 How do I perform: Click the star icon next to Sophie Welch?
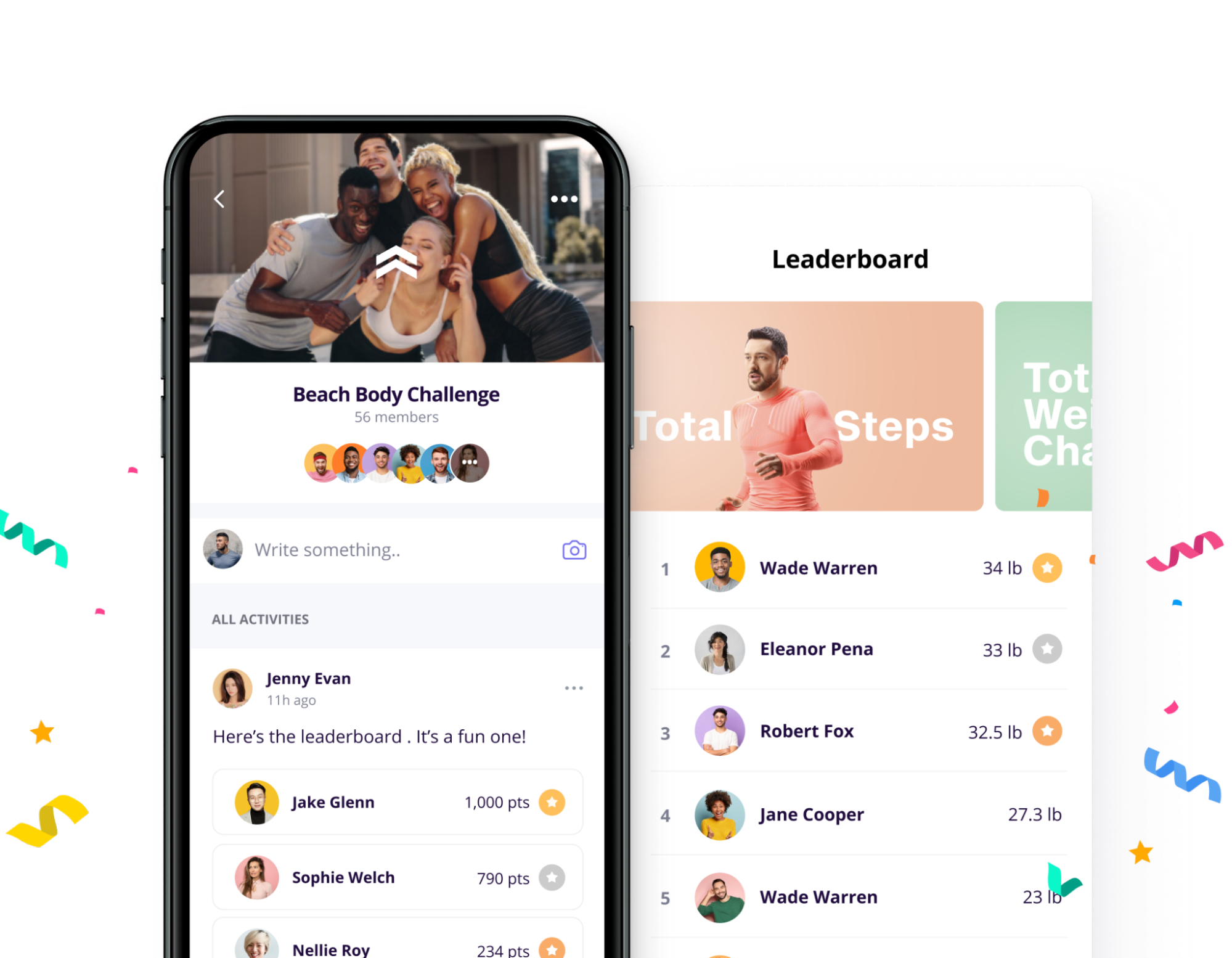[554, 877]
